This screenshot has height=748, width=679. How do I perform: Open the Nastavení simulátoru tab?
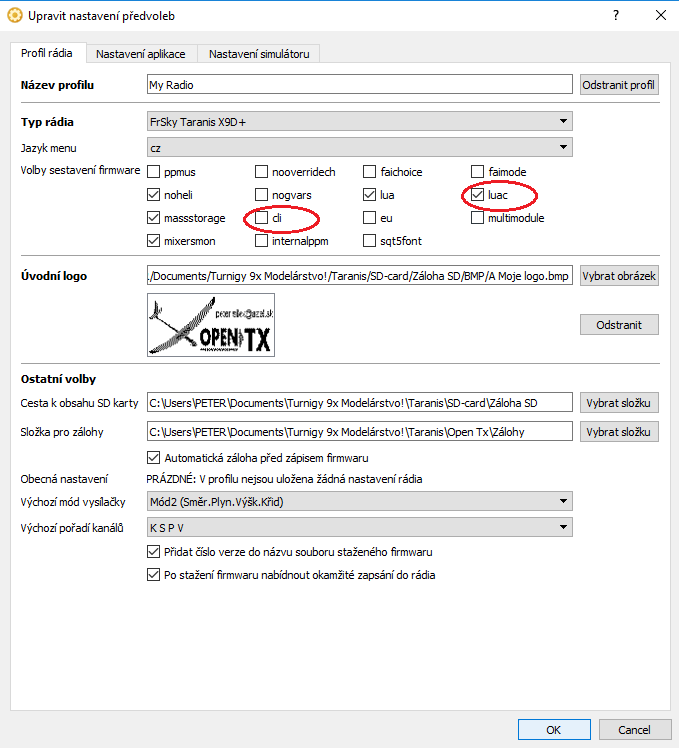tap(259, 54)
